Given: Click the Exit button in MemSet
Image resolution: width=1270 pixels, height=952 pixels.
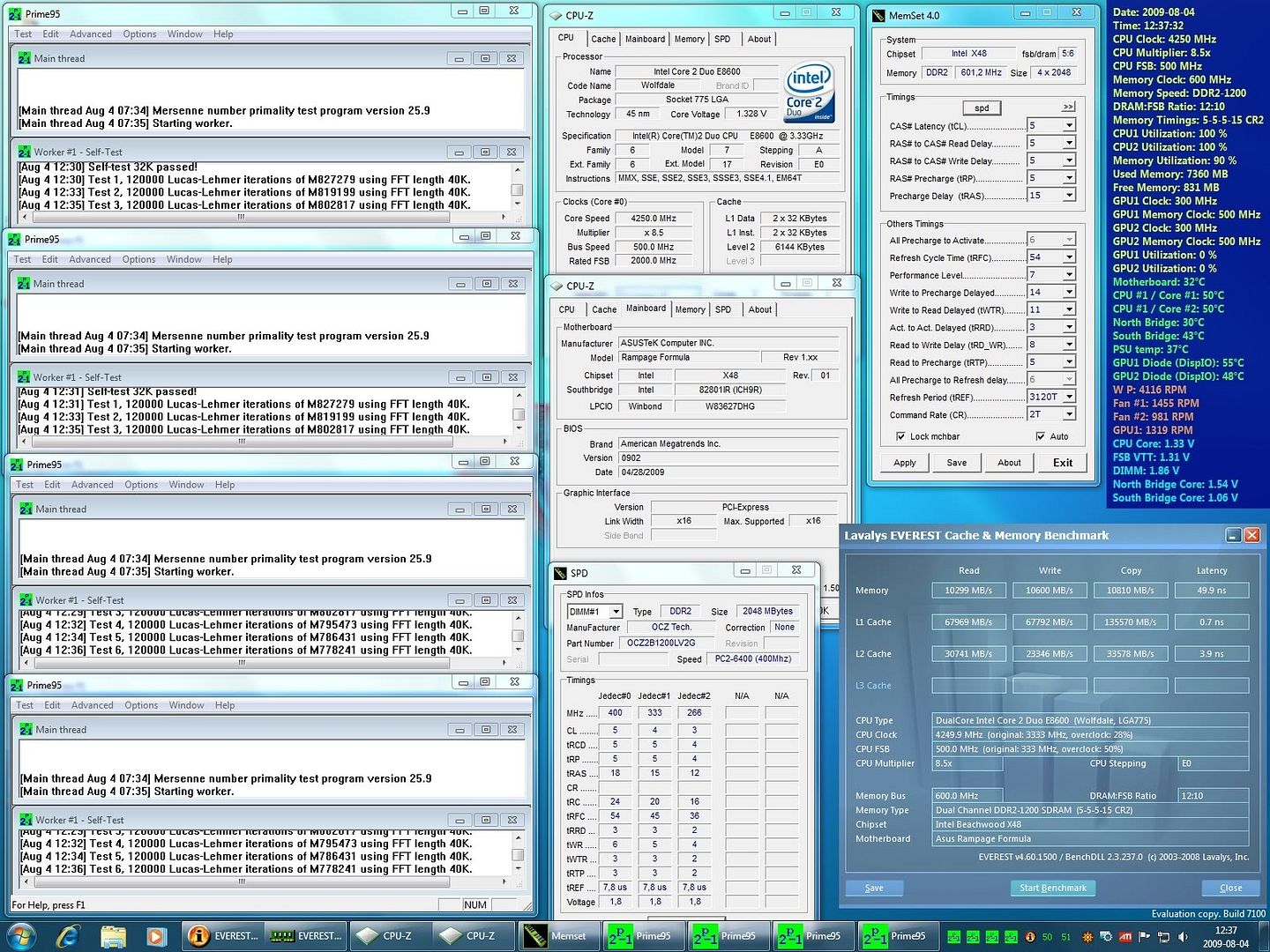Looking at the screenshot, I should coord(1063,463).
